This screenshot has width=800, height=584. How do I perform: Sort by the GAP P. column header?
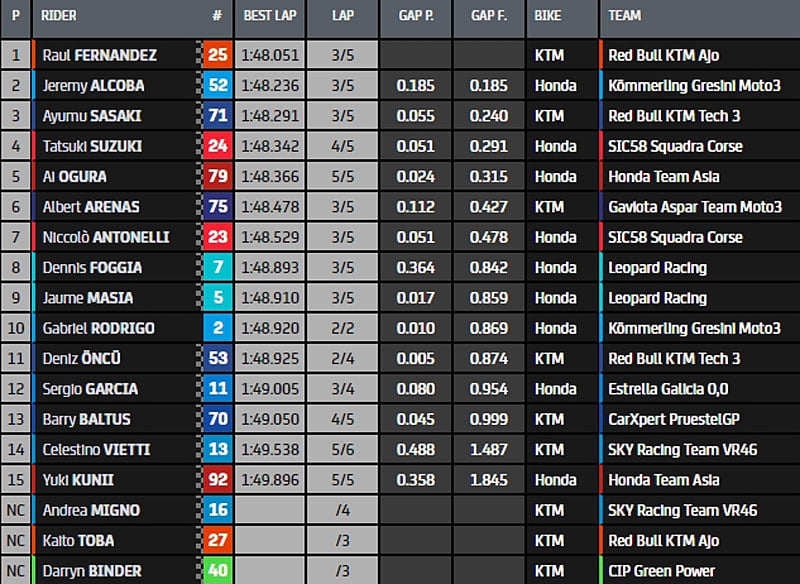(415, 16)
